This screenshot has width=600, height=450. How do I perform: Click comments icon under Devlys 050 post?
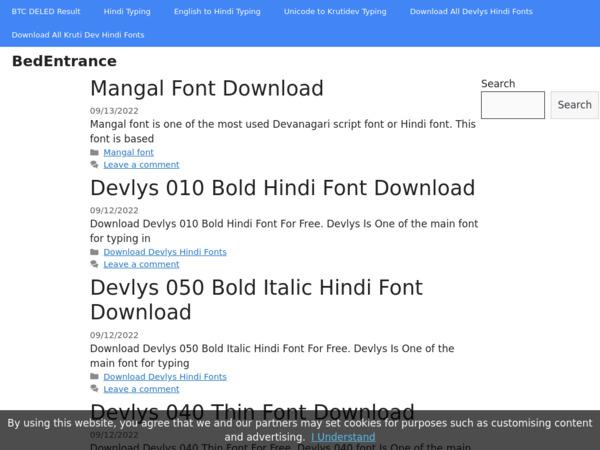pos(95,389)
